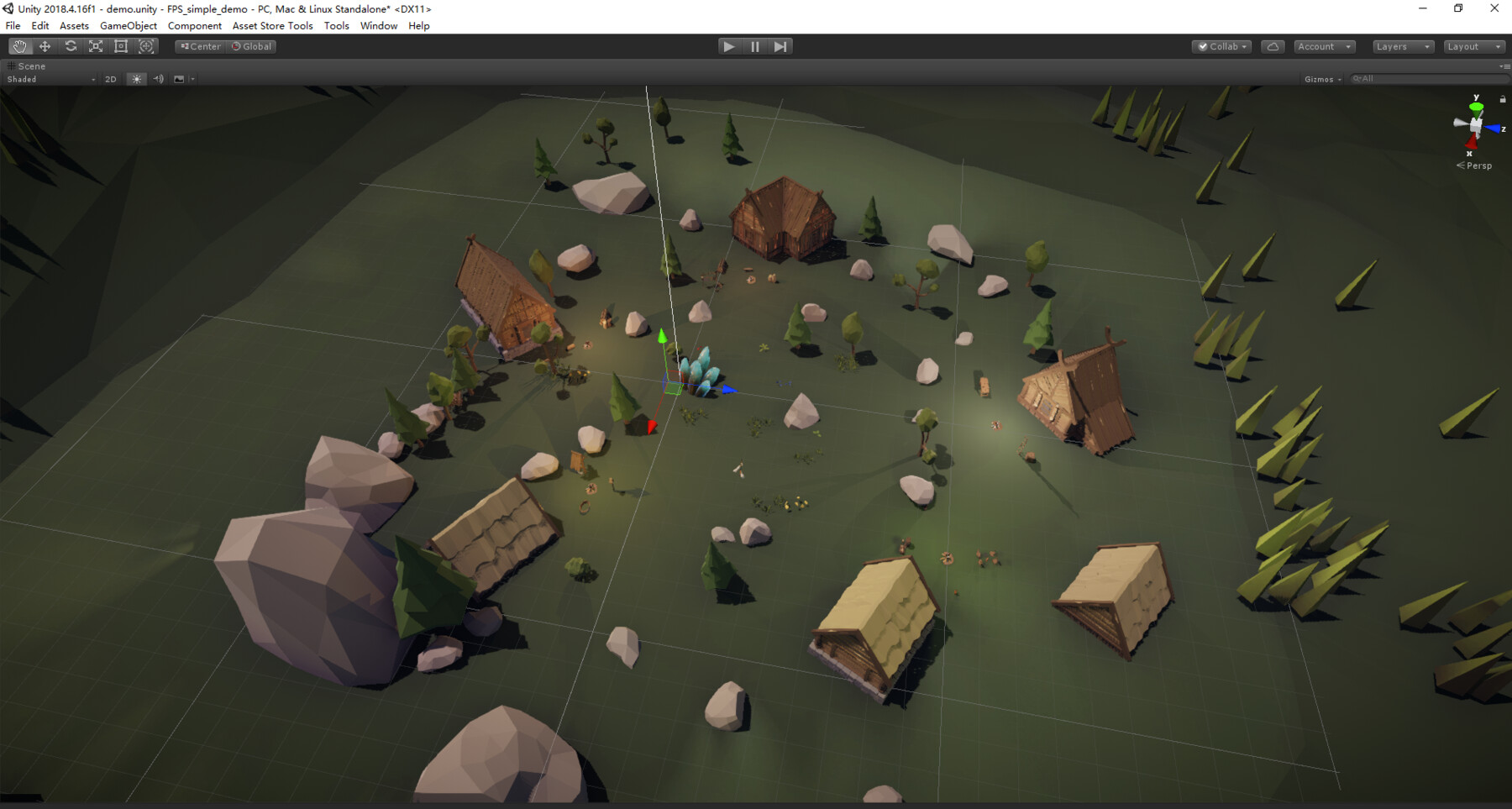Screen dimensions: 1512x809
Task: Select the Hand tool in the toolbar
Action: (19, 46)
